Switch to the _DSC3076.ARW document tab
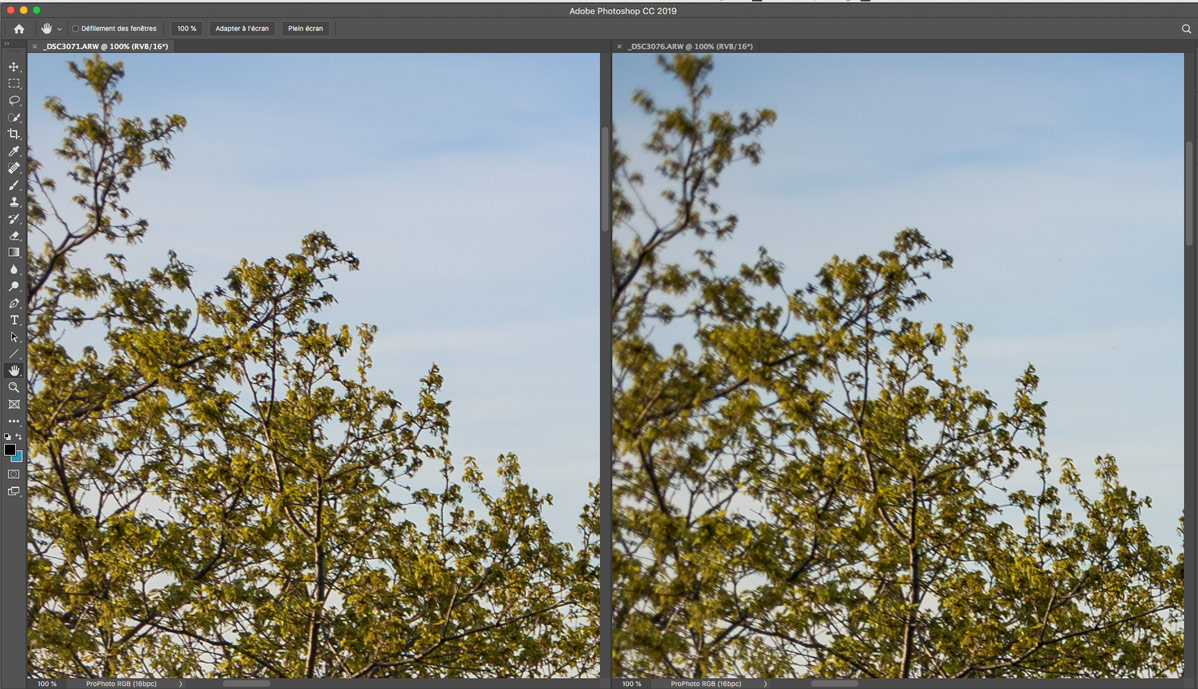1198x689 pixels. [x=690, y=46]
